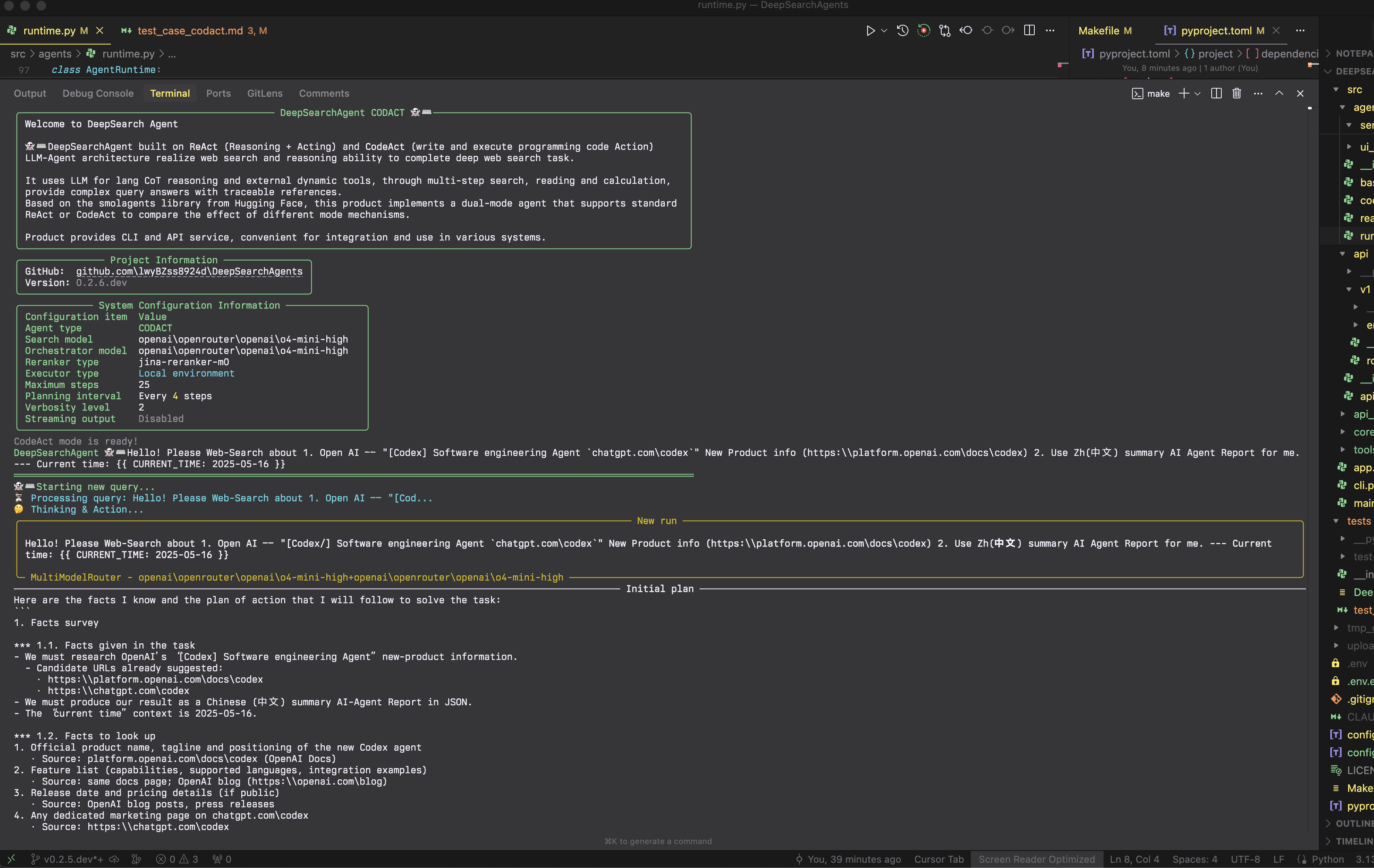Go to line via Ln 8, Col 4
Image resolution: width=1374 pixels, height=868 pixels.
click(x=1134, y=859)
